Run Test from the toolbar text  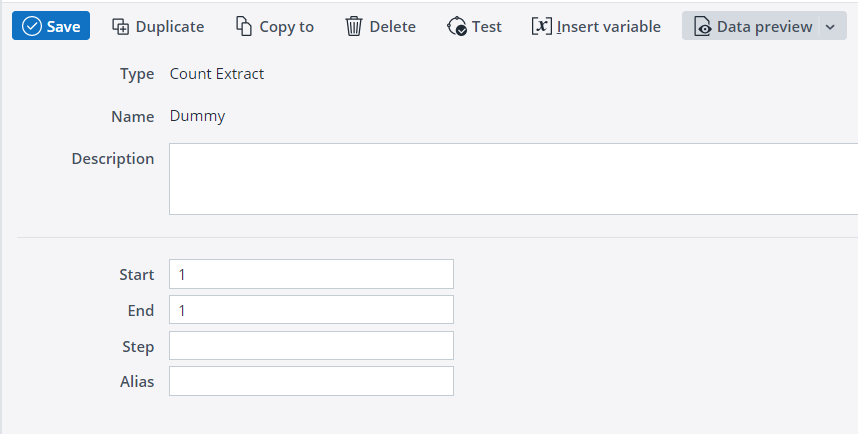click(486, 26)
